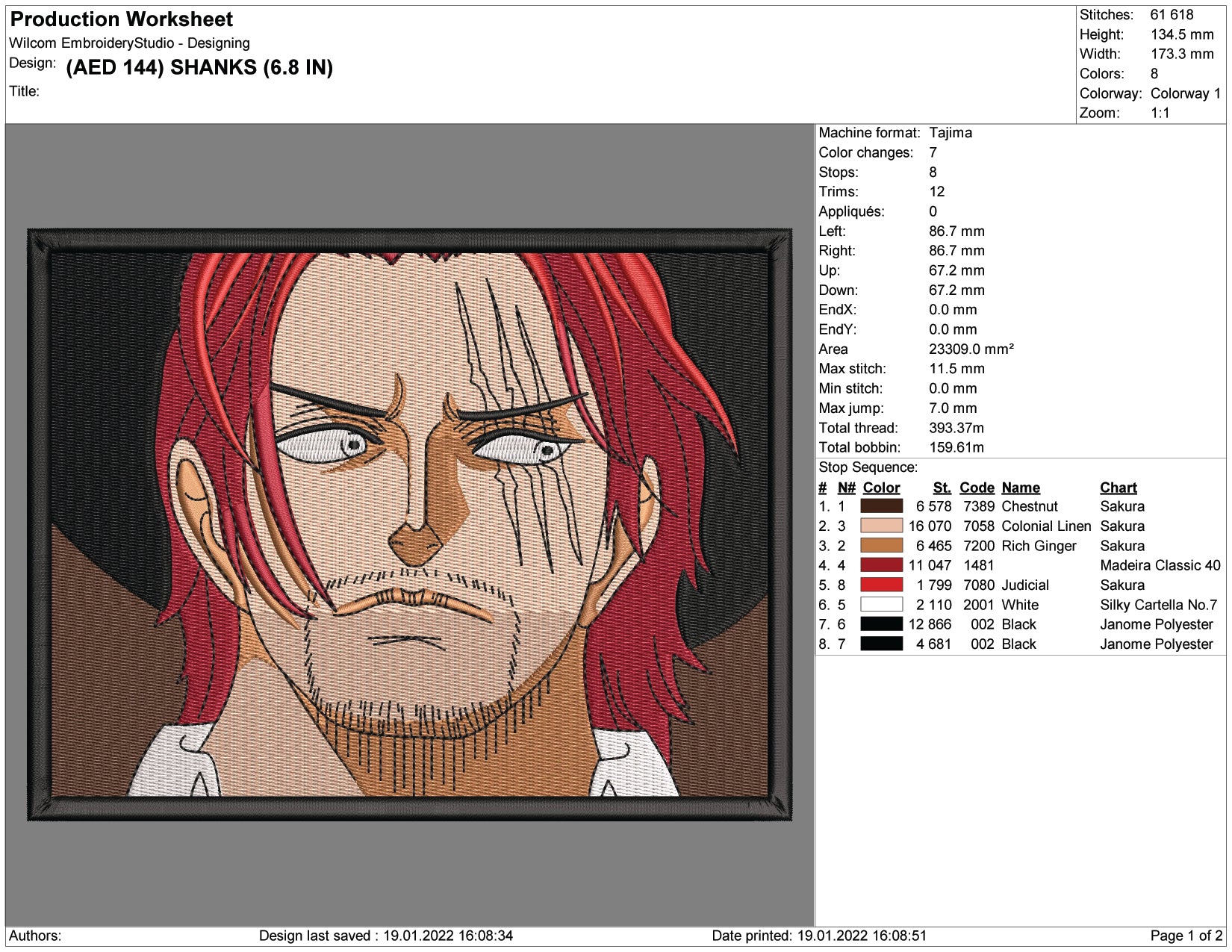1232x952 pixels.
Task: Click the 'Page 1 of 2' indicator
Action: click(1186, 936)
